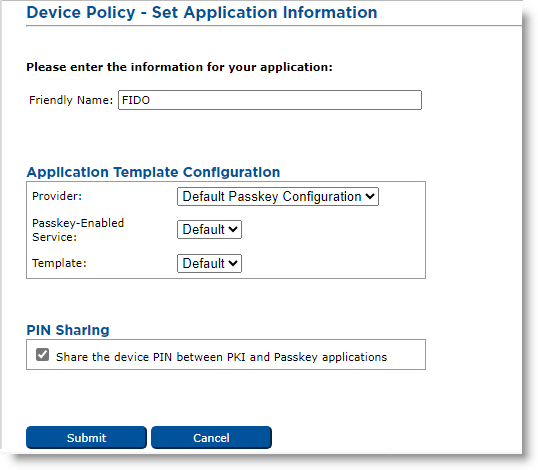The width and height of the screenshot is (538, 470).
Task: Click the Friendly Name label
Action: pyautogui.click(x=71, y=100)
